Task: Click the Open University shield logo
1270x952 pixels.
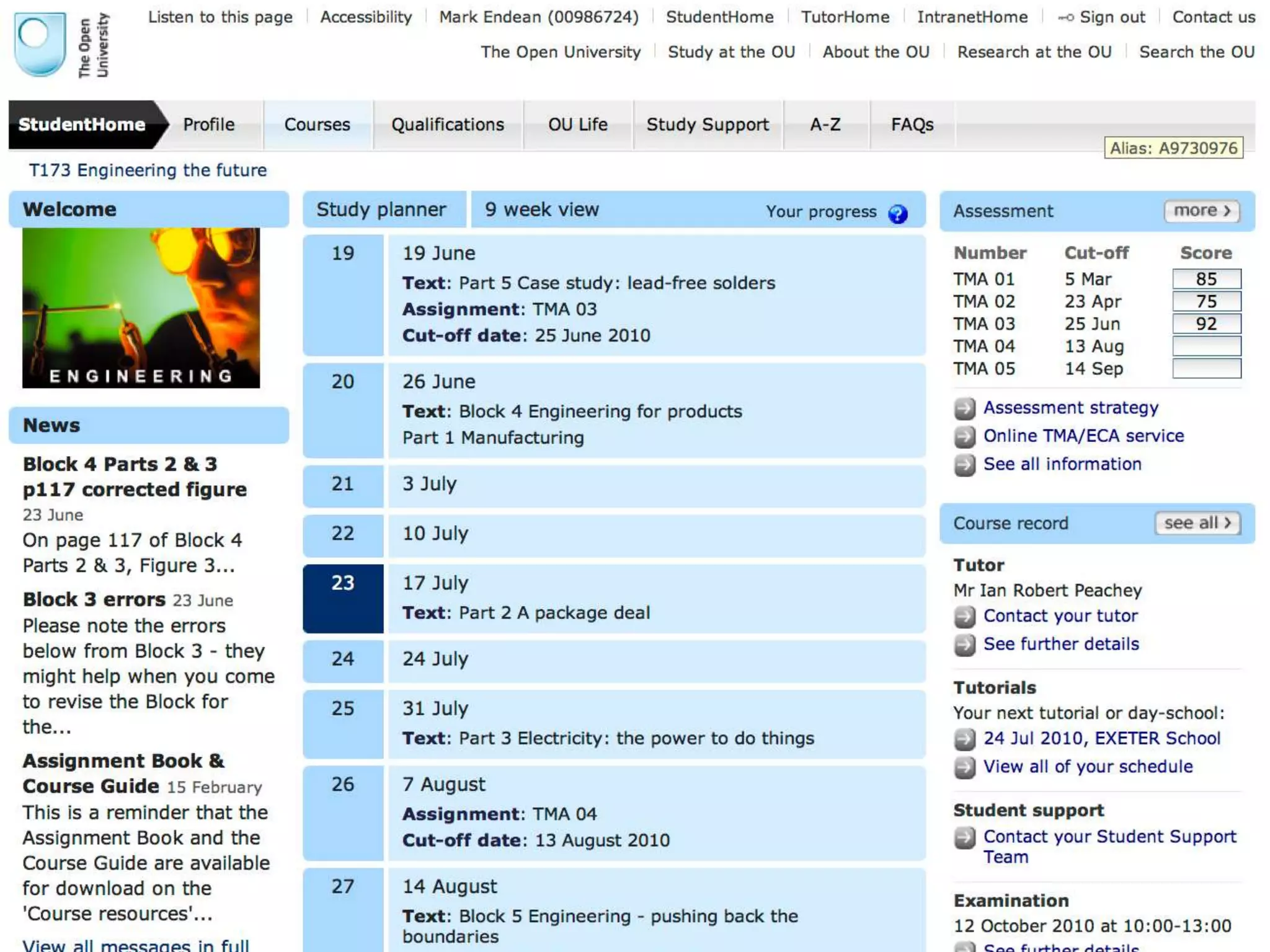Action: tap(40, 45)
